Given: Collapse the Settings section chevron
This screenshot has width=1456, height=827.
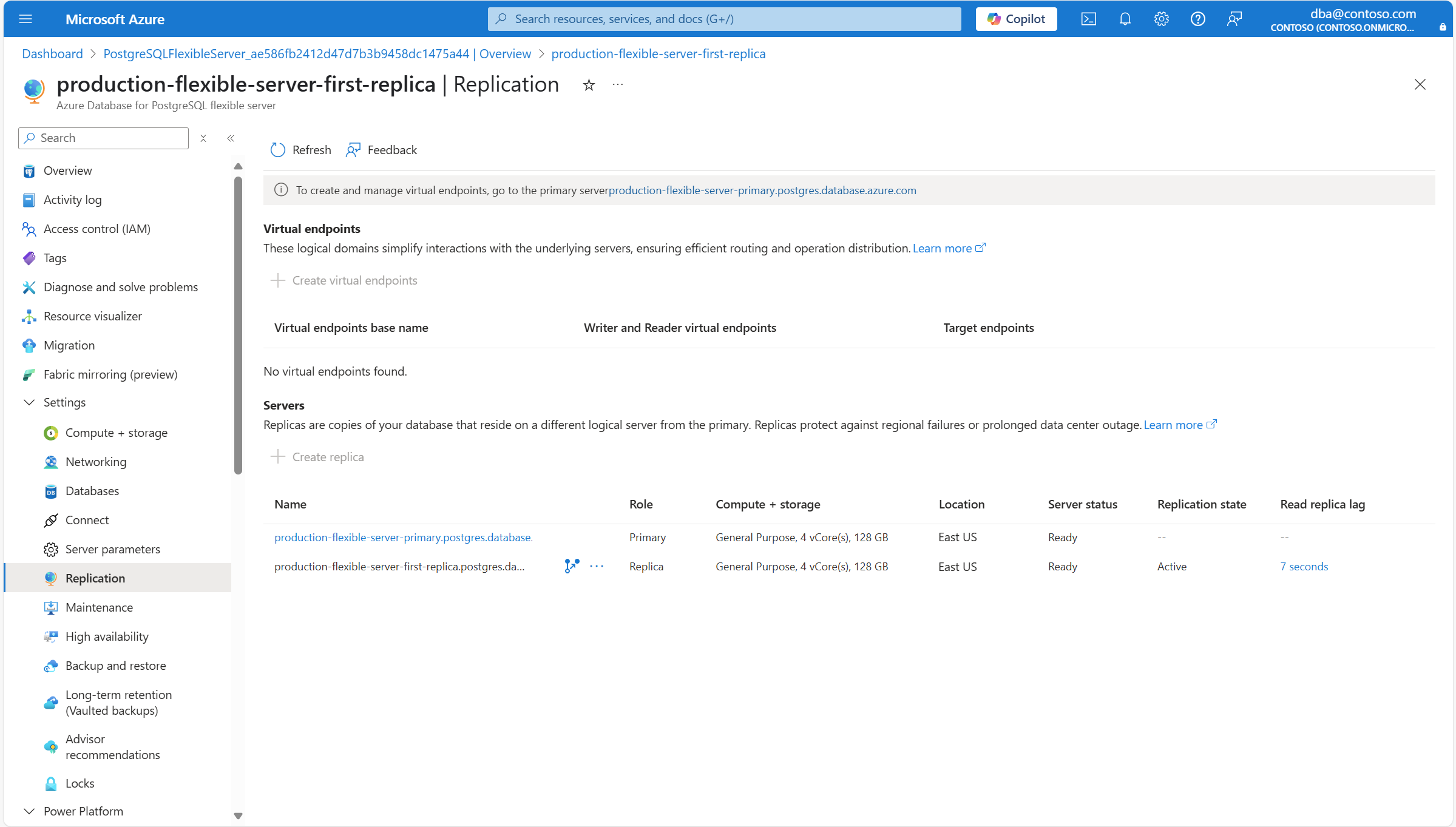Looking at the screenshot, I should click(x=29, y=402).
